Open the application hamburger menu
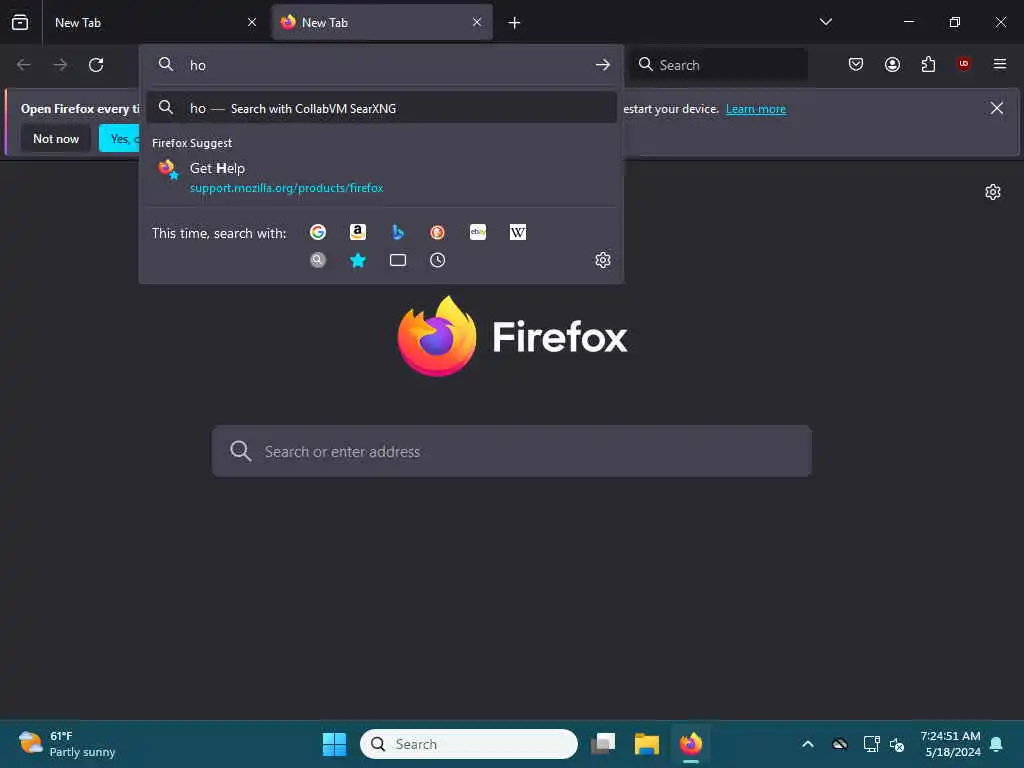 pyautogui.click(x=1000, y=64)
